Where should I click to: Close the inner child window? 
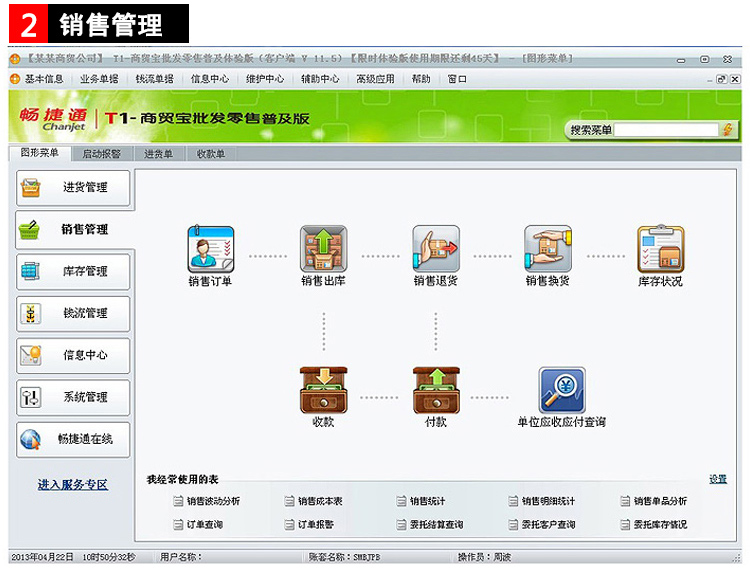[x=735, y=79]
